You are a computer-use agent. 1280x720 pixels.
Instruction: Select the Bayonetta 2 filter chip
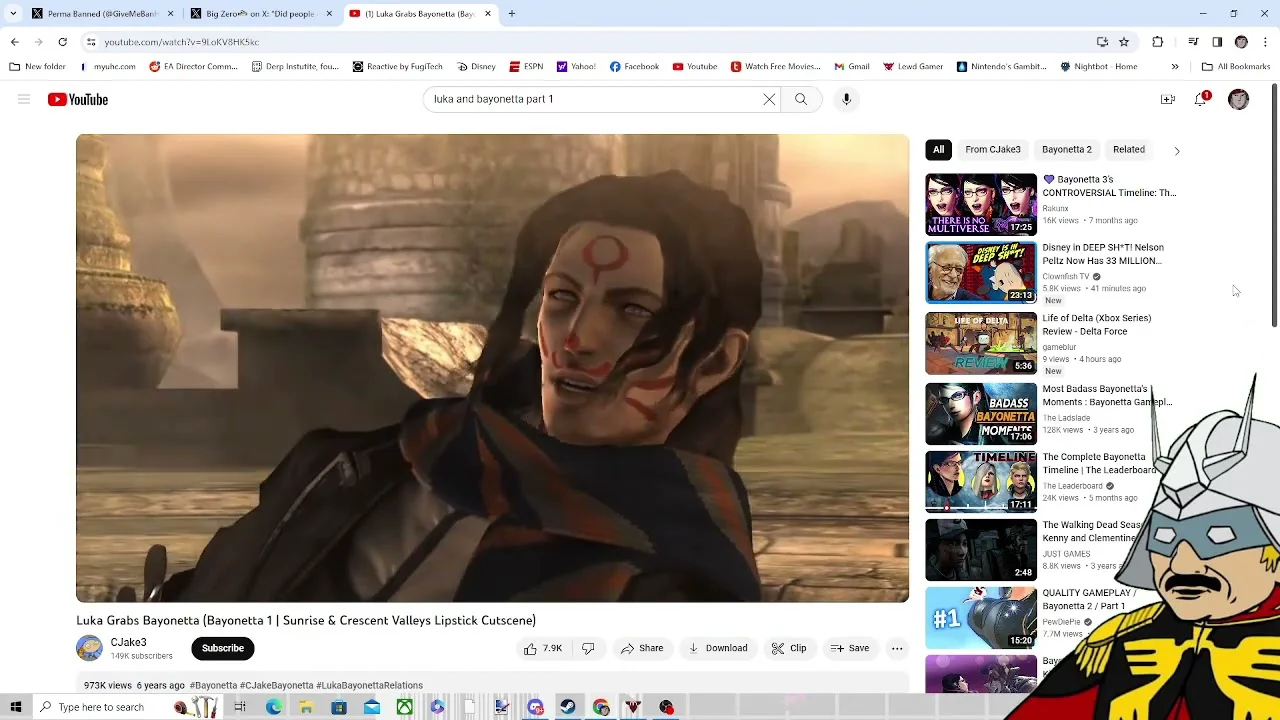pyautogui.click(x=1066, y=149)
